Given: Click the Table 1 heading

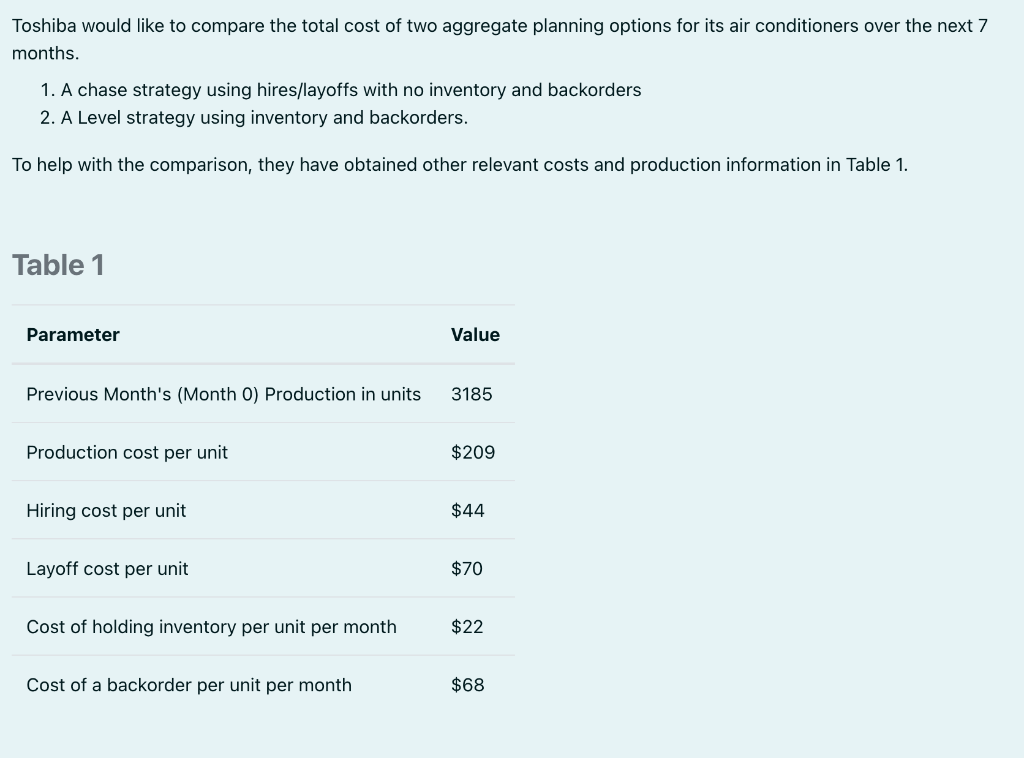Looking at the screenshot, I should [x=58, y=265].
